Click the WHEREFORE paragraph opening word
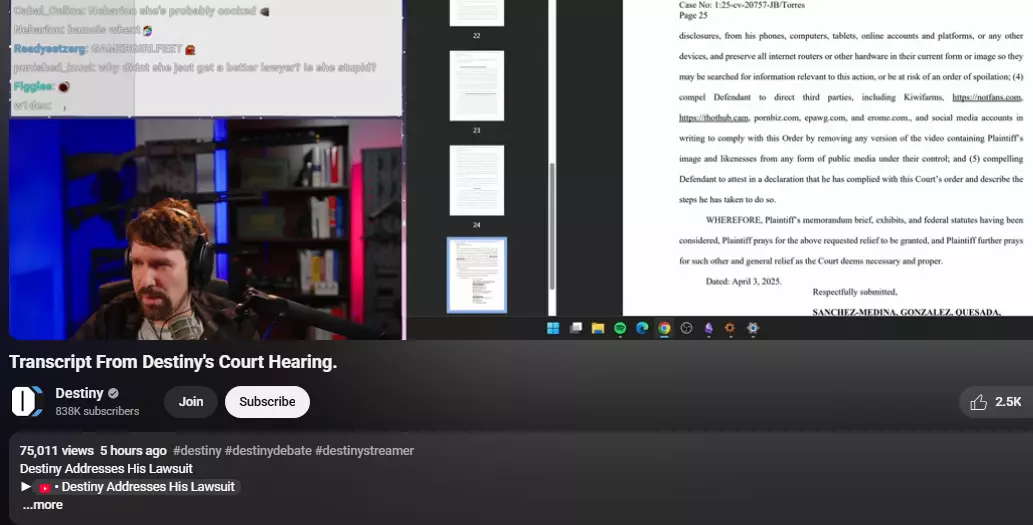Screen dimensions: 1033x525 [x=733, y=220]
